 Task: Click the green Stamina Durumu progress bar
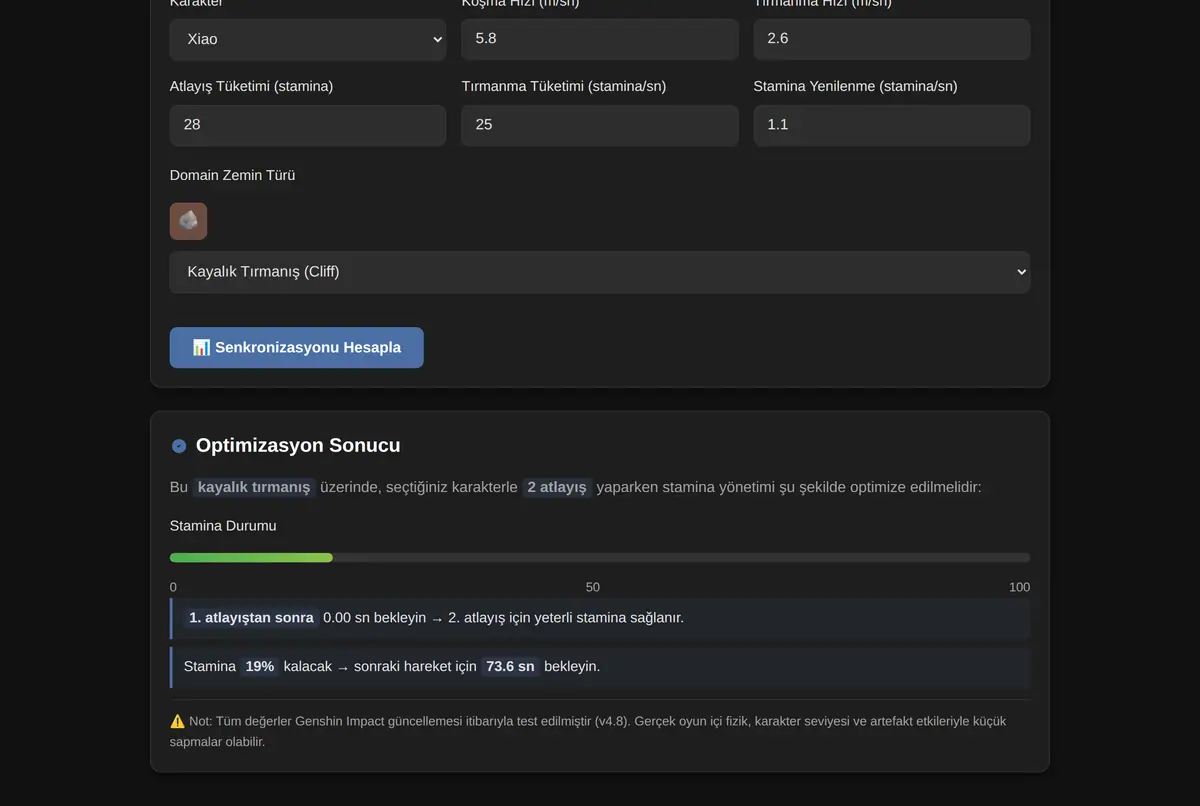click(251, 558)
